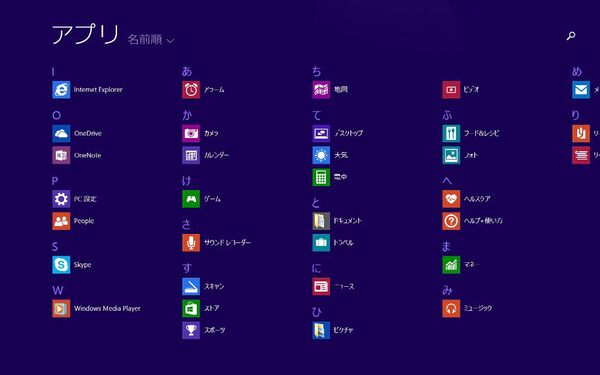
Task: Select the "け" group header
Action: pyautogui.click(x=186, y=181)
